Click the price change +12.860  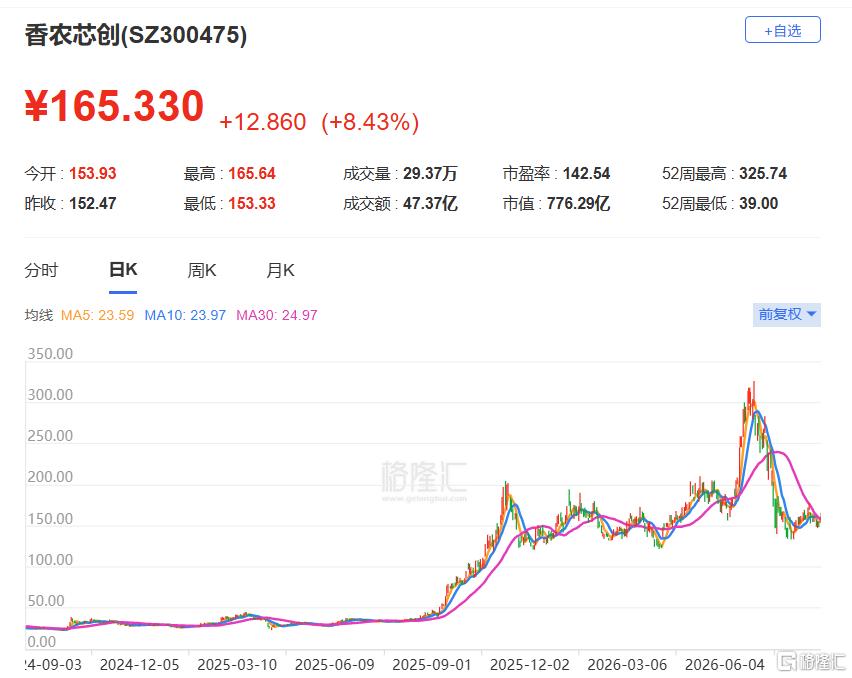[263, 122]
